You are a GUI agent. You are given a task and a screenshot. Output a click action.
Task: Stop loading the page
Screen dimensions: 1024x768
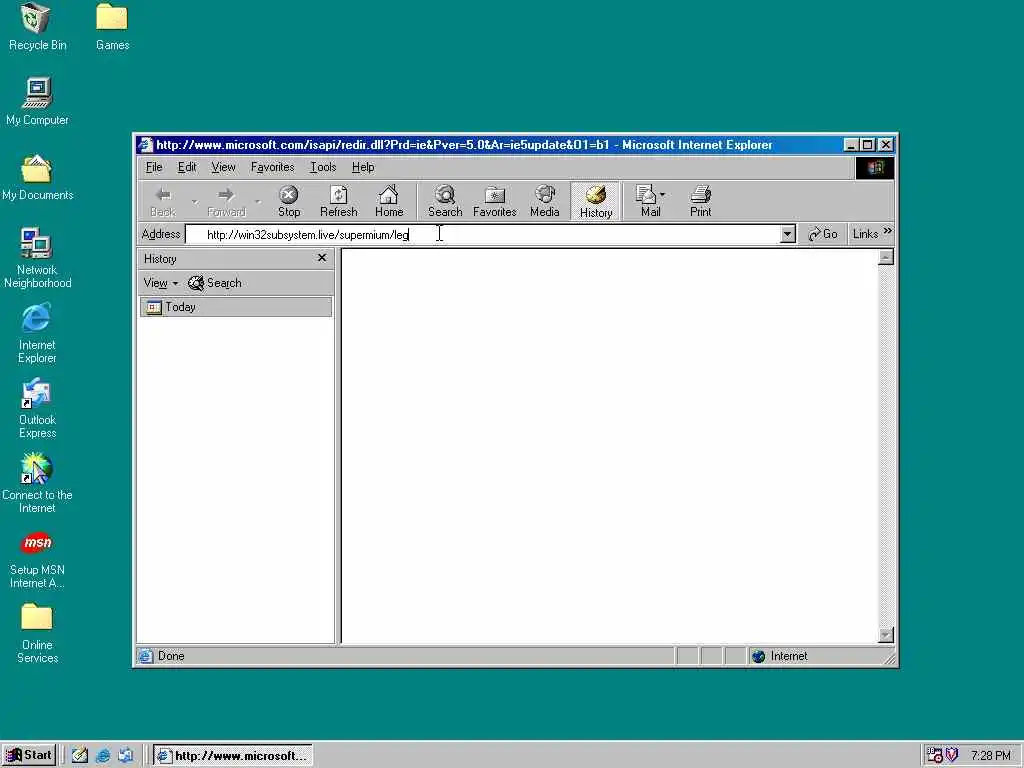[x=289, y=201]
